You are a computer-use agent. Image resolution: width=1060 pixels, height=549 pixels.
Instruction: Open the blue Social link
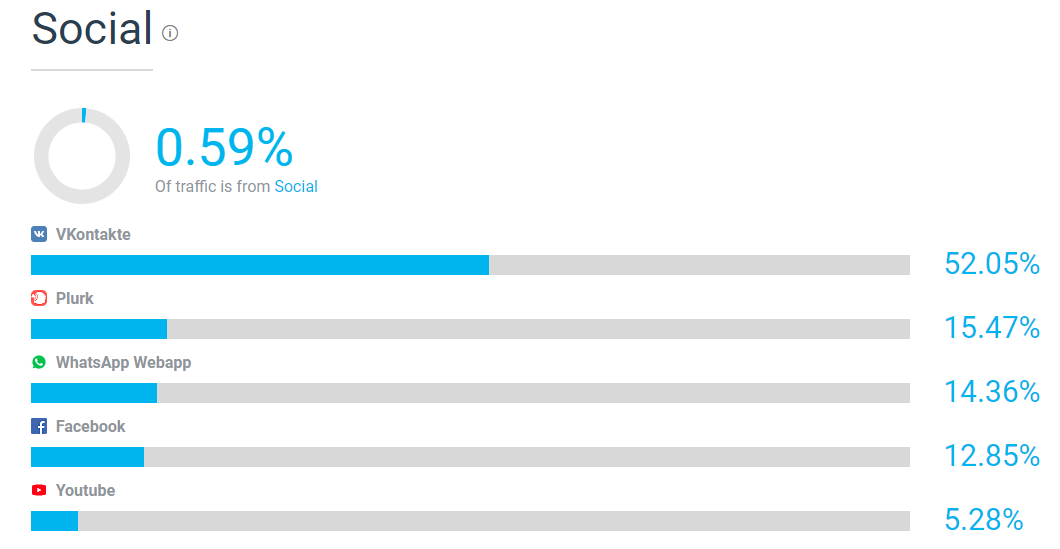tap(295, 187)
